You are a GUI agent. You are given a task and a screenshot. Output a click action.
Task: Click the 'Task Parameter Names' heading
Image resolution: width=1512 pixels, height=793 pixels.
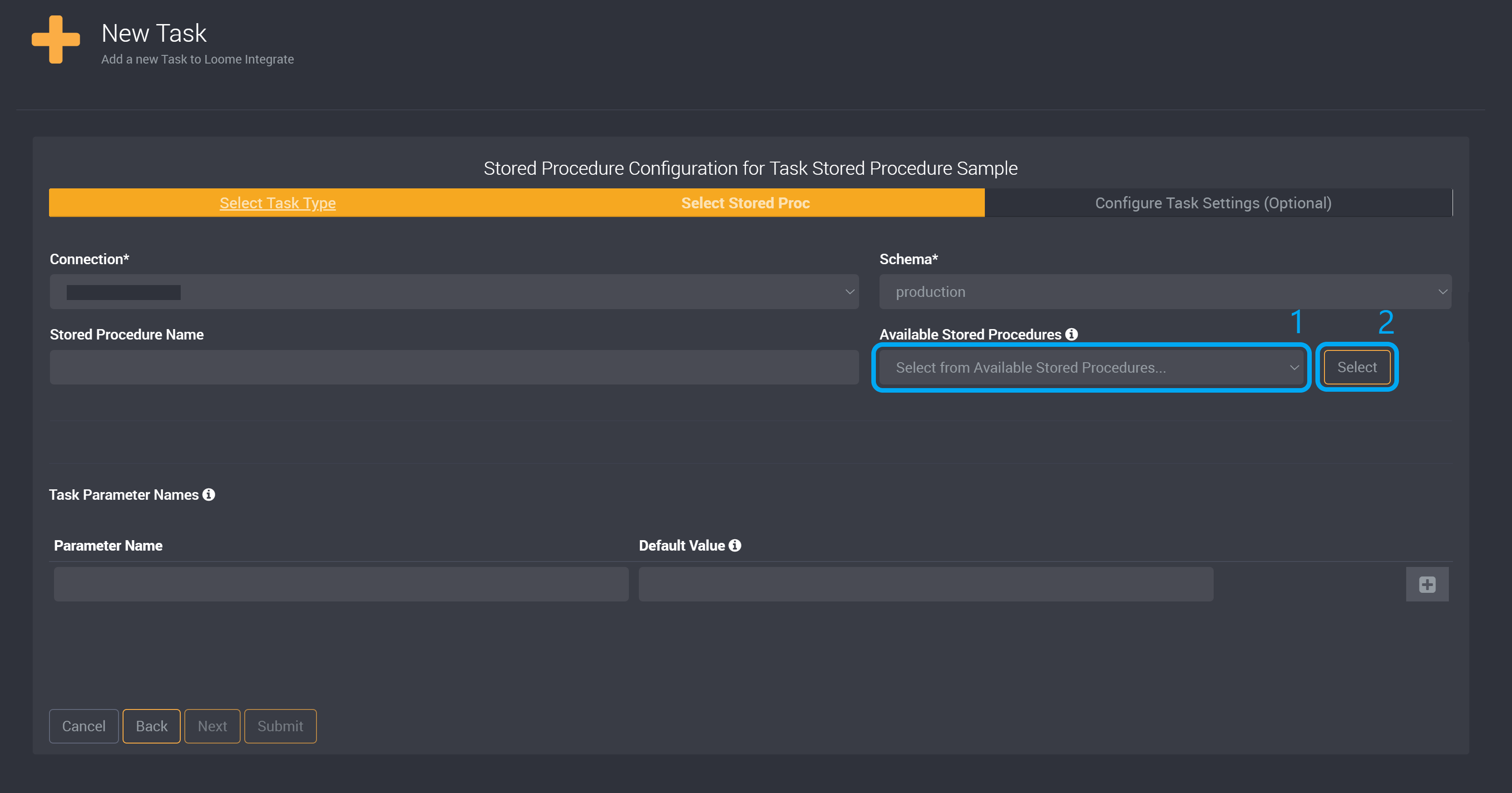tap(124, 495)
